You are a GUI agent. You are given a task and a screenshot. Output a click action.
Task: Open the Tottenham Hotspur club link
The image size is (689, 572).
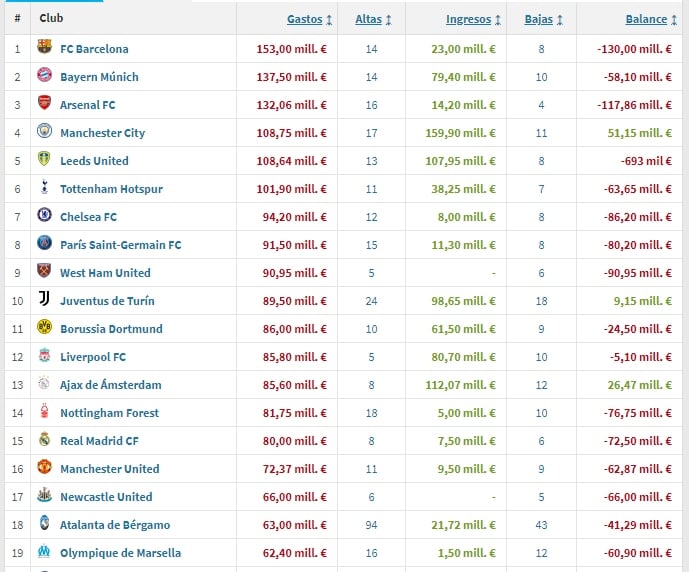[111, 189]
